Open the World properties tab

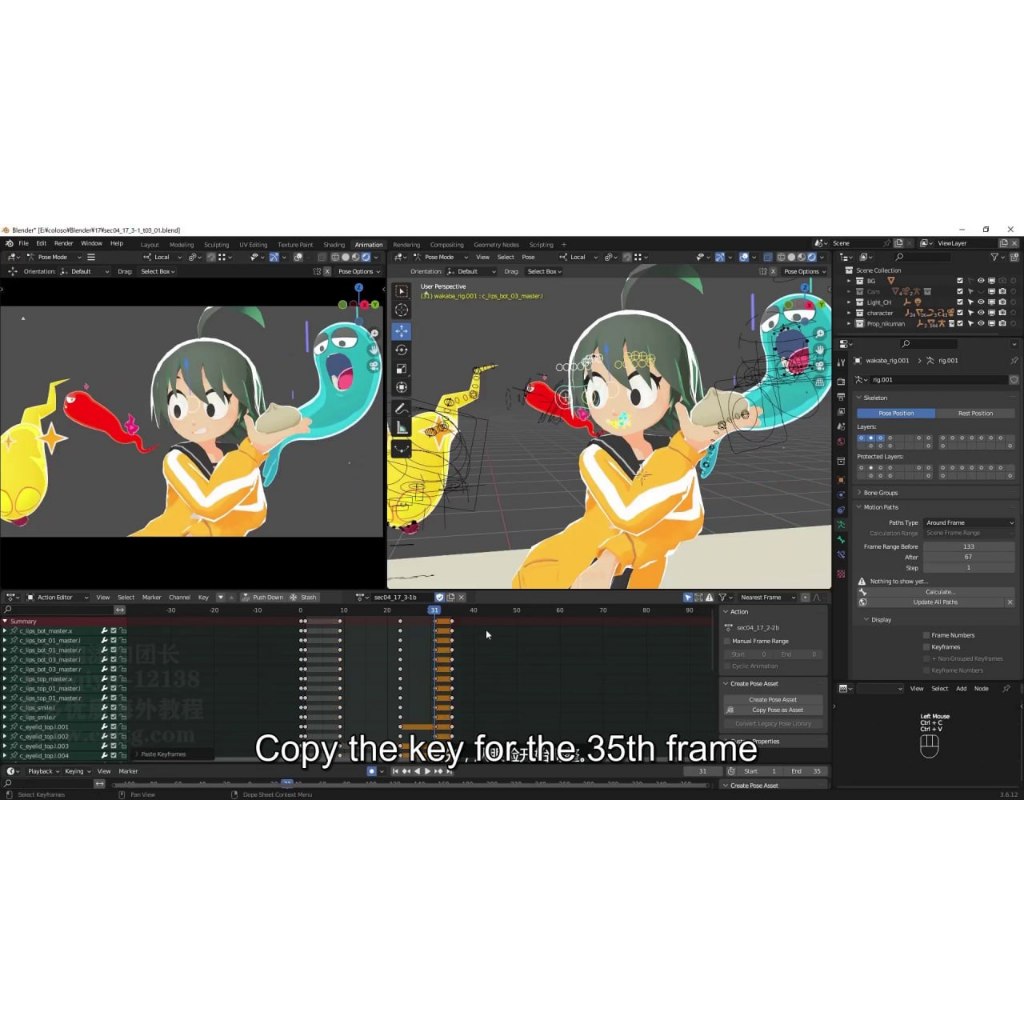[x=841, y=441]
